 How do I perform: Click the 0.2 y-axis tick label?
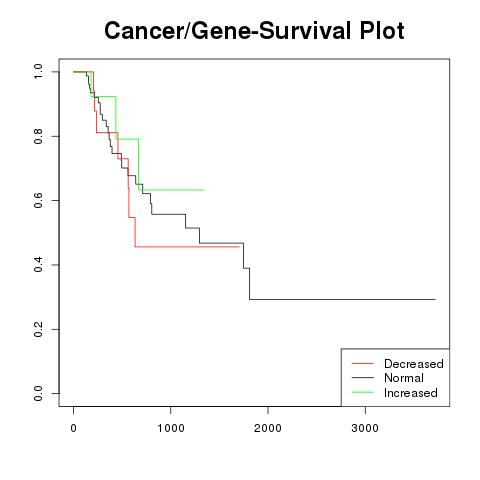[x=38, y=329]
